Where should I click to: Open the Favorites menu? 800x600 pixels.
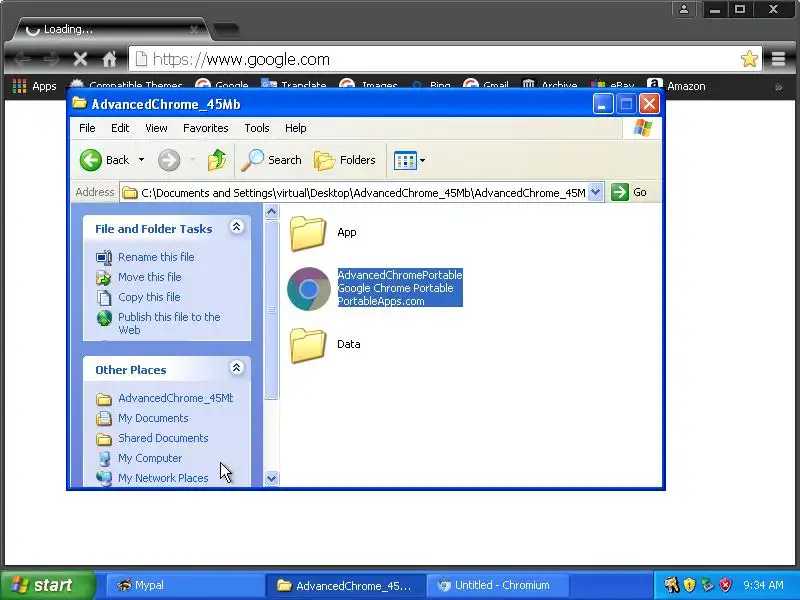pos(206,128)
